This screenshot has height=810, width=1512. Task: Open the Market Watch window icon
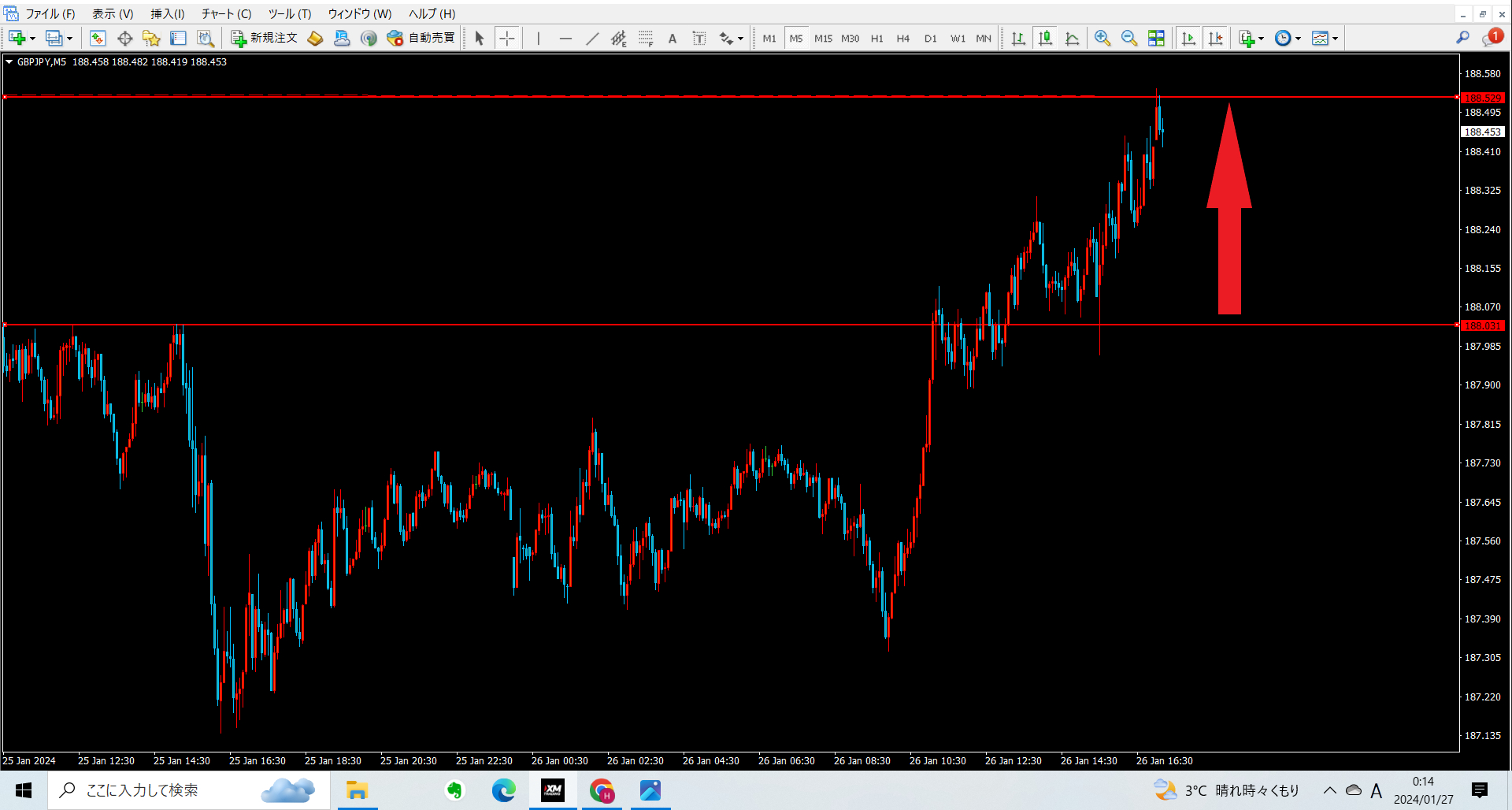98,39
